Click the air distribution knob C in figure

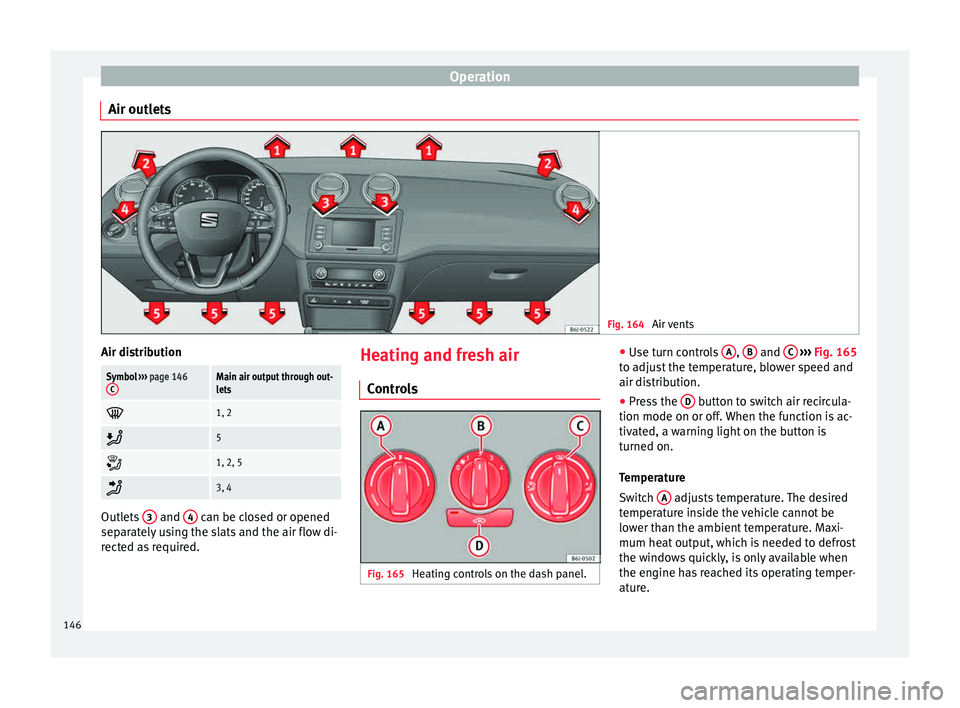pos(559,487)
